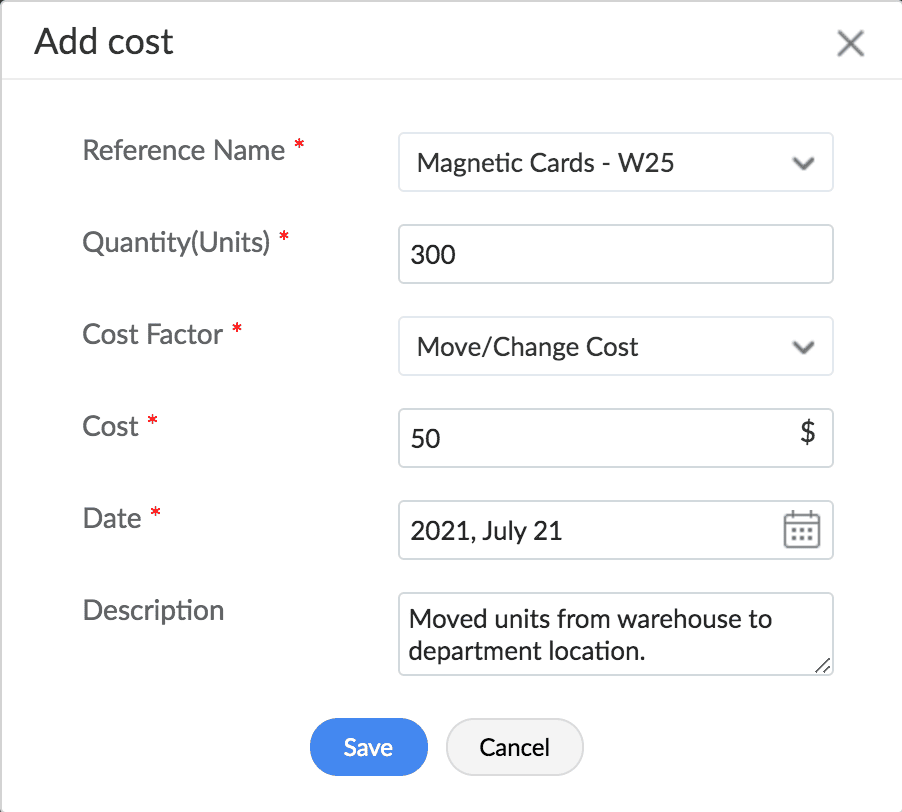
Task: Save the new cost entry
Action: point(368,748)
